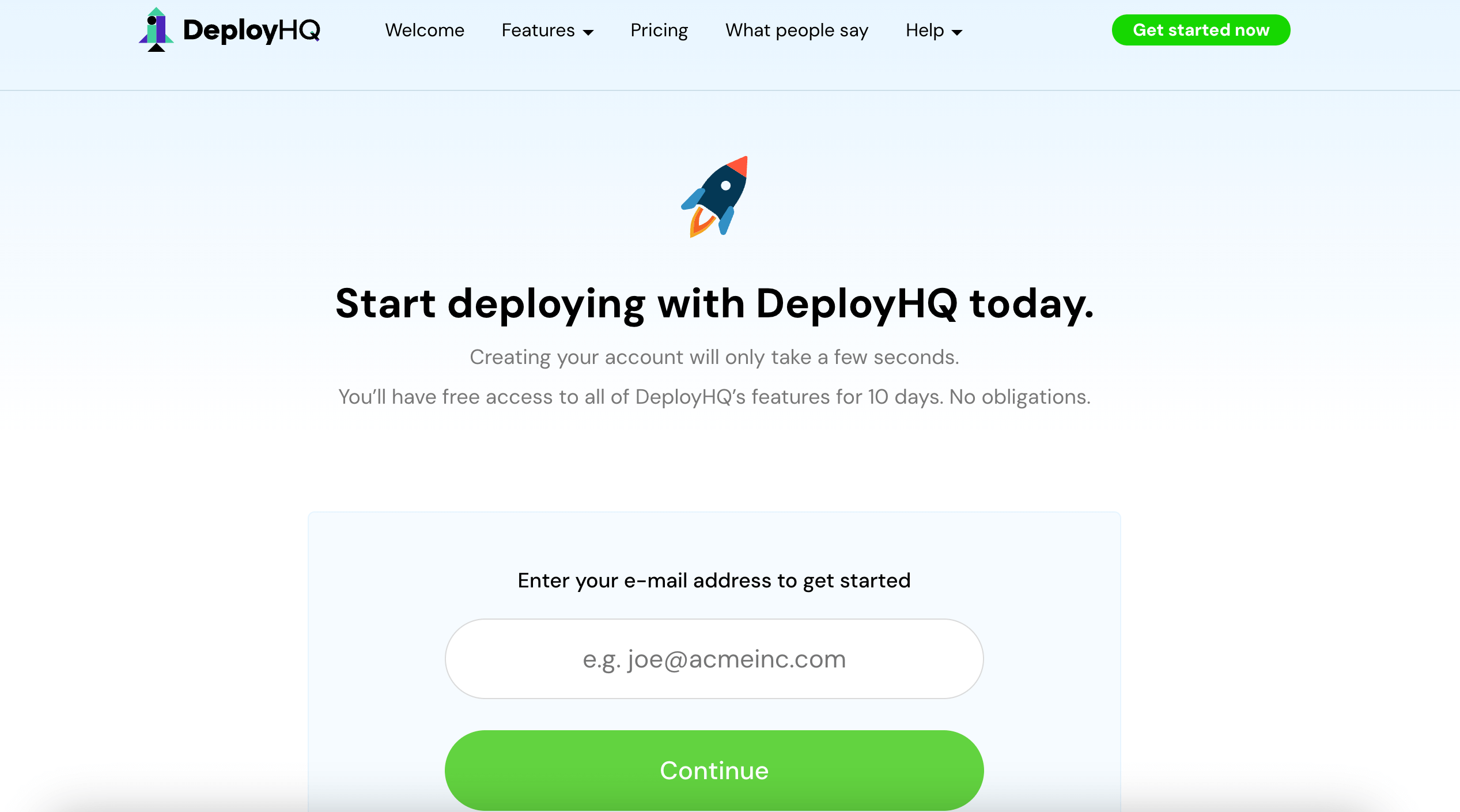Click the DeployHQ rocket logo icon

coord(156,30)
